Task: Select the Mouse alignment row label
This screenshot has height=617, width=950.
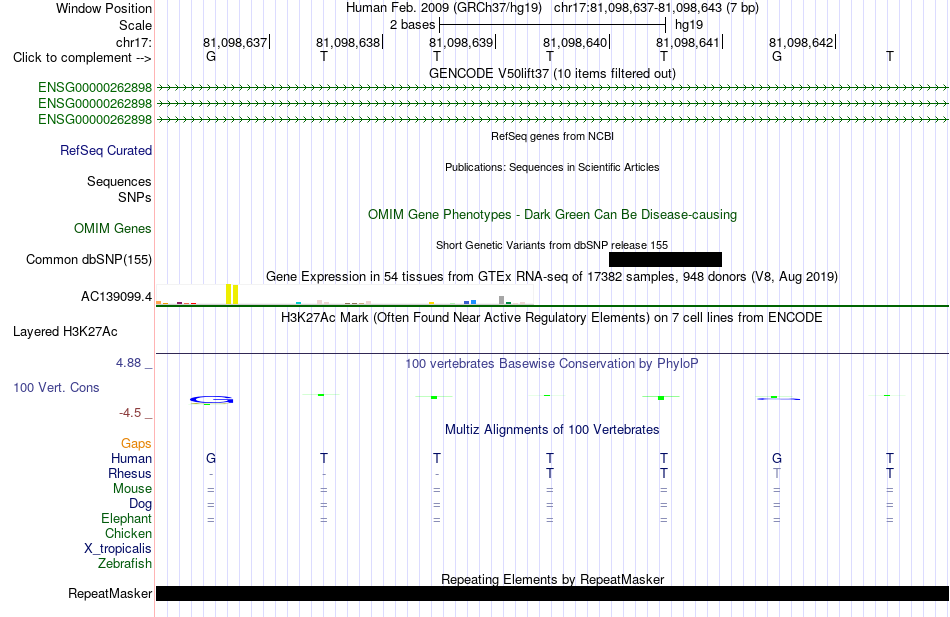Action: [x=132, y=489]
